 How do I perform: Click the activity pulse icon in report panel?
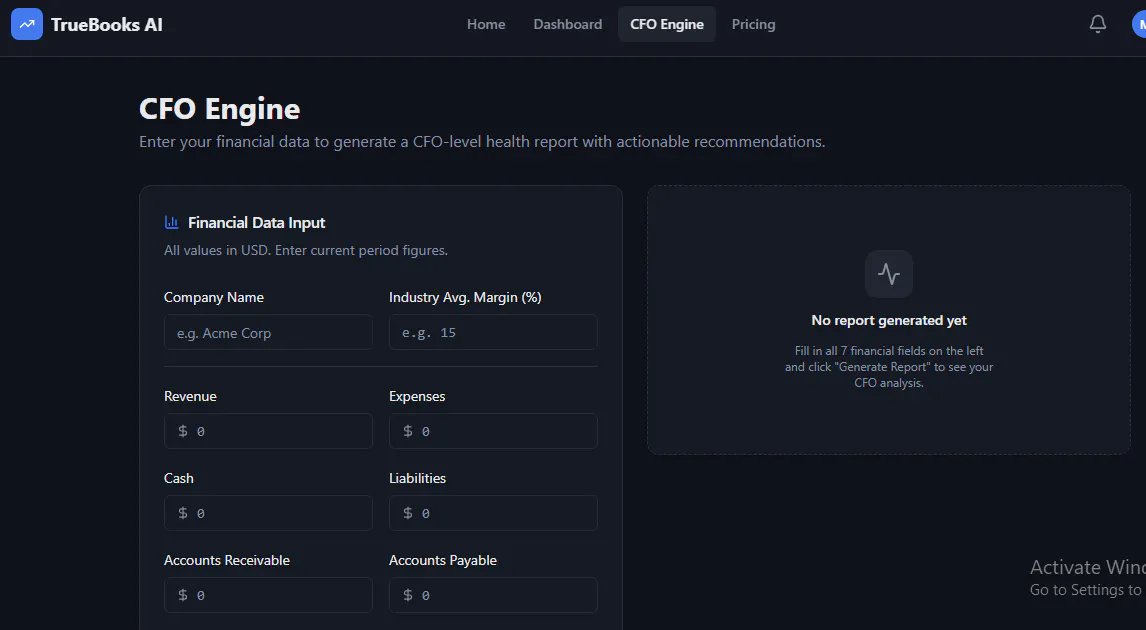click(x=889, y=274)
